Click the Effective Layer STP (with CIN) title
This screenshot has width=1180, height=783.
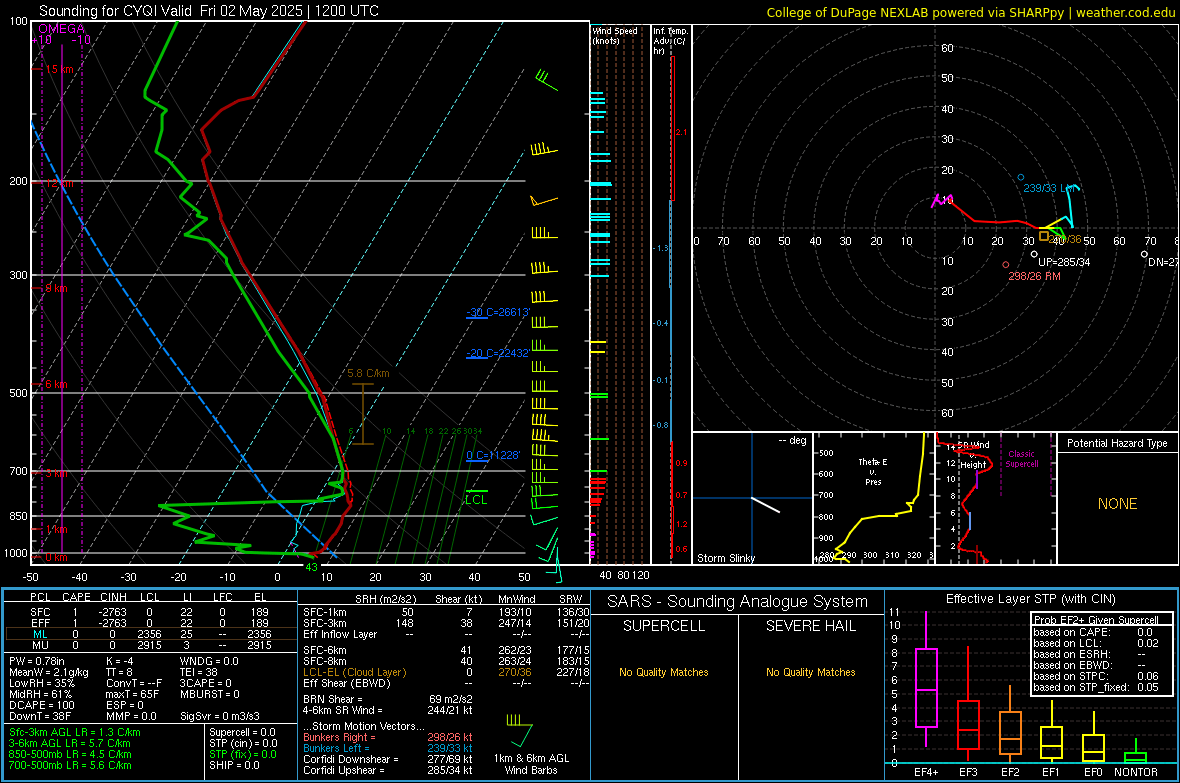coord(1030,599)
